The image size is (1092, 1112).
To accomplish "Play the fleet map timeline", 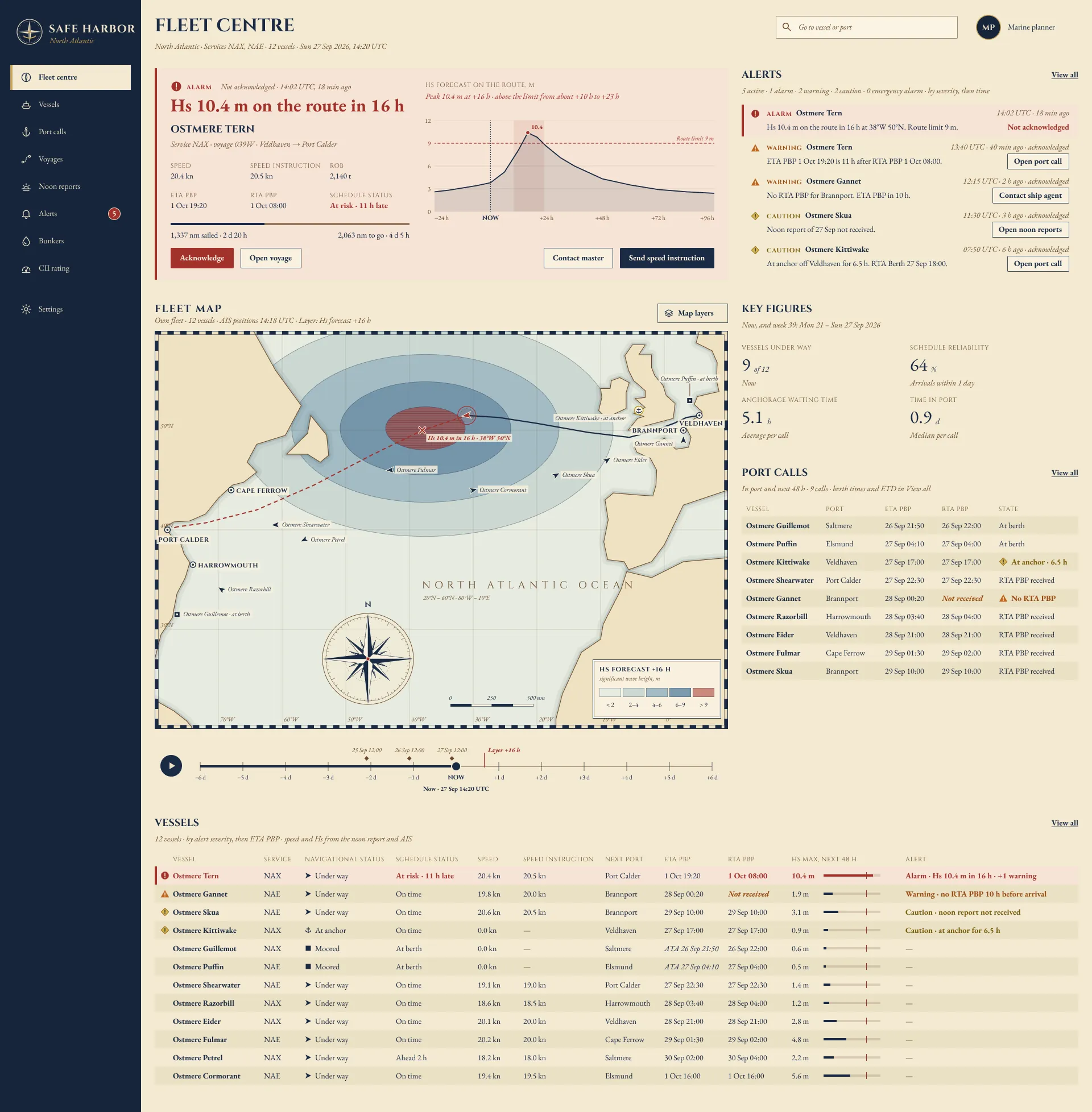I will coord(171,766).
